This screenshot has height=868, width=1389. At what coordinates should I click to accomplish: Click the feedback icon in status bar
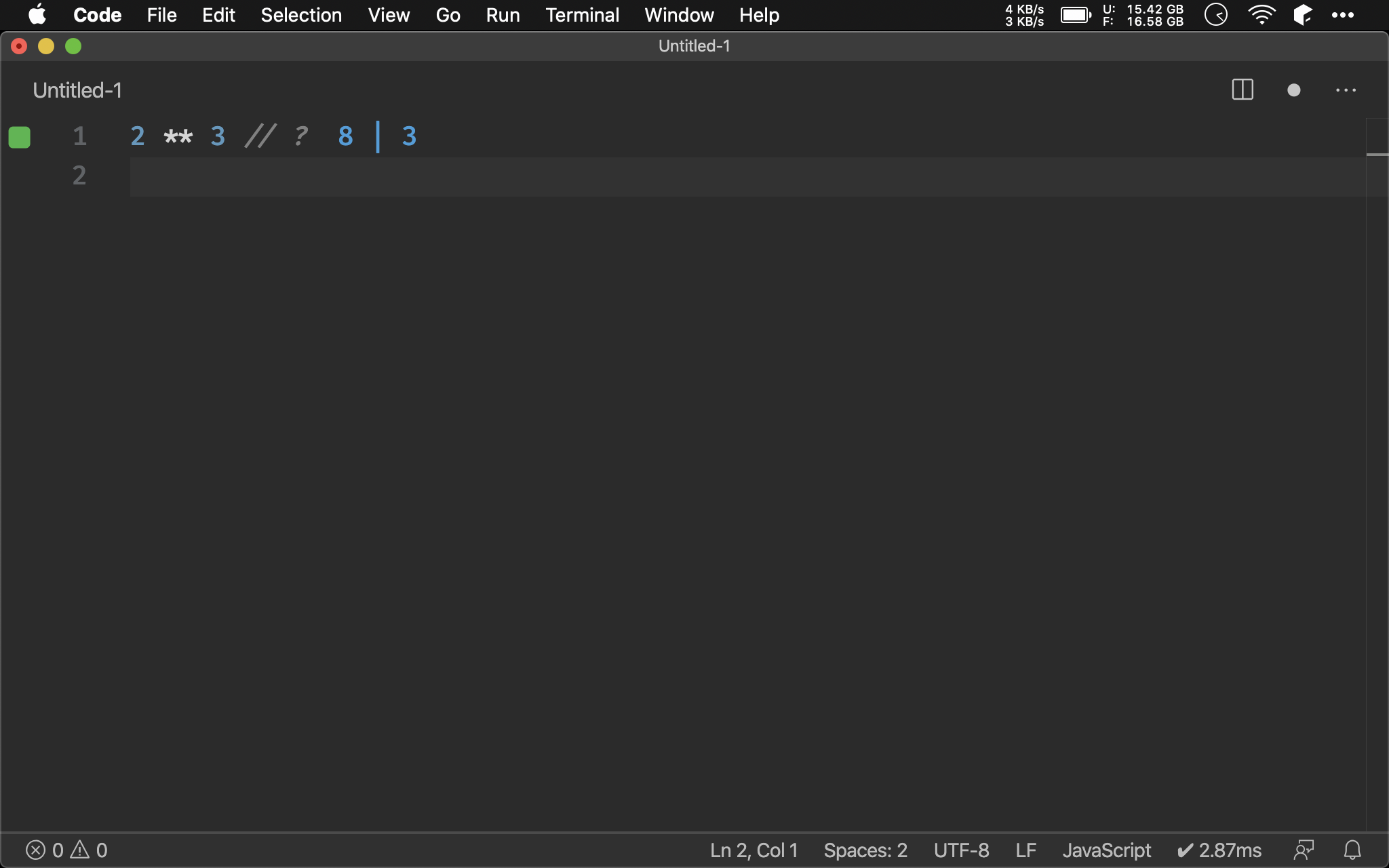pyautogui.click(x=1304, y=850)
